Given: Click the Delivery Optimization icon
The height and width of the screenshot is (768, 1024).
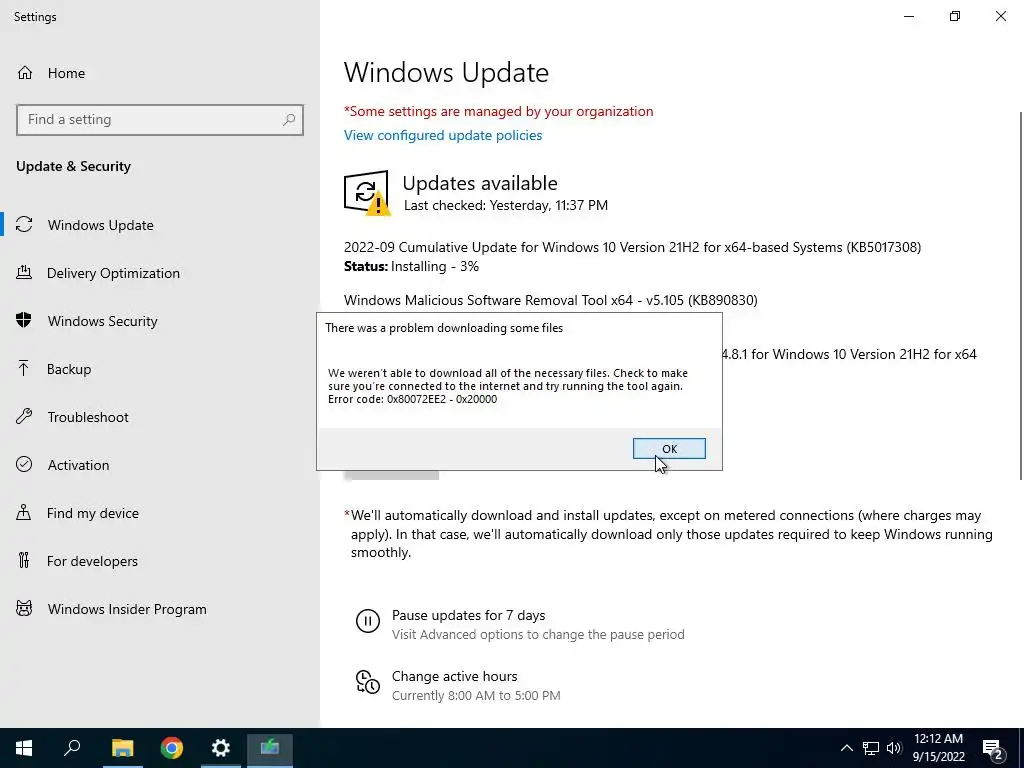Looking at the screenshot, I should tap(24, 273).
